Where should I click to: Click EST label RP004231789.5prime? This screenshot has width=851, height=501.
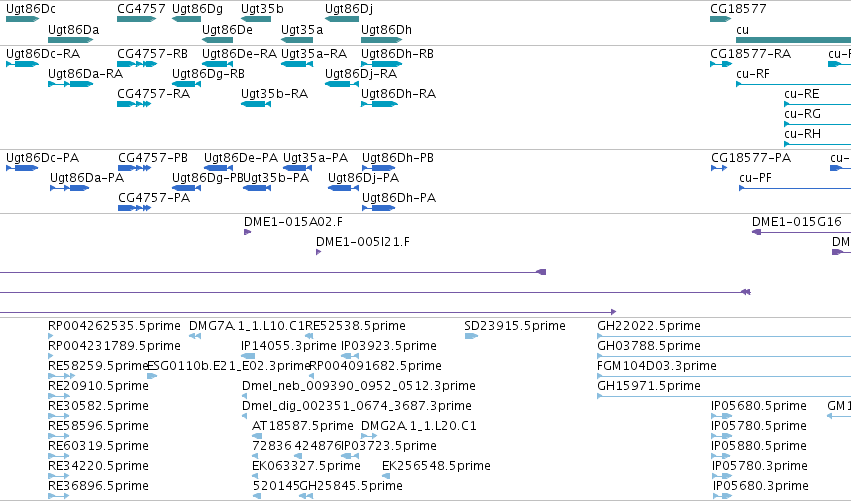pos(114,346)
